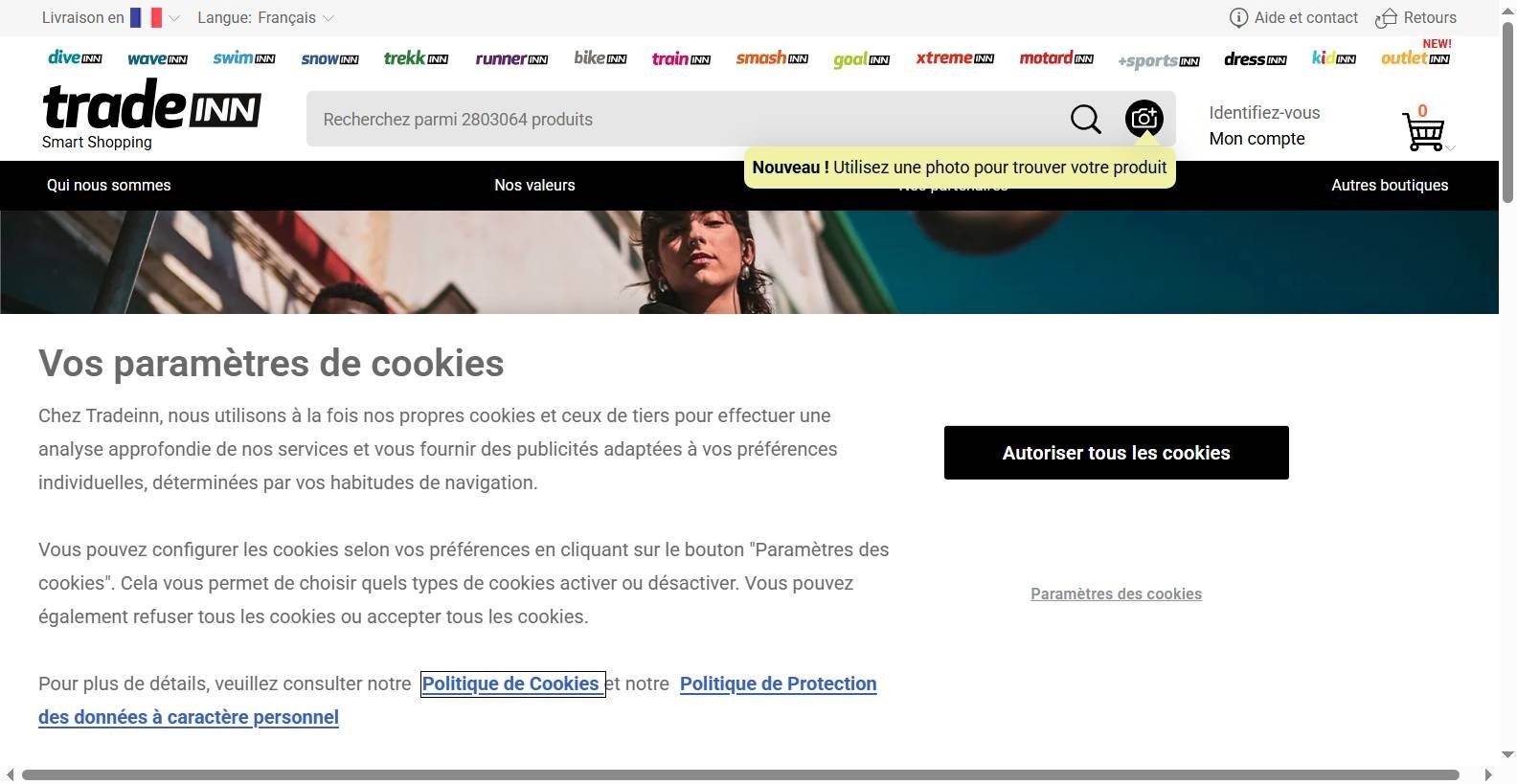This screenshot has height=784, width=1517.
Task: Open the outletinn store logo
Action: point(1415,57)
